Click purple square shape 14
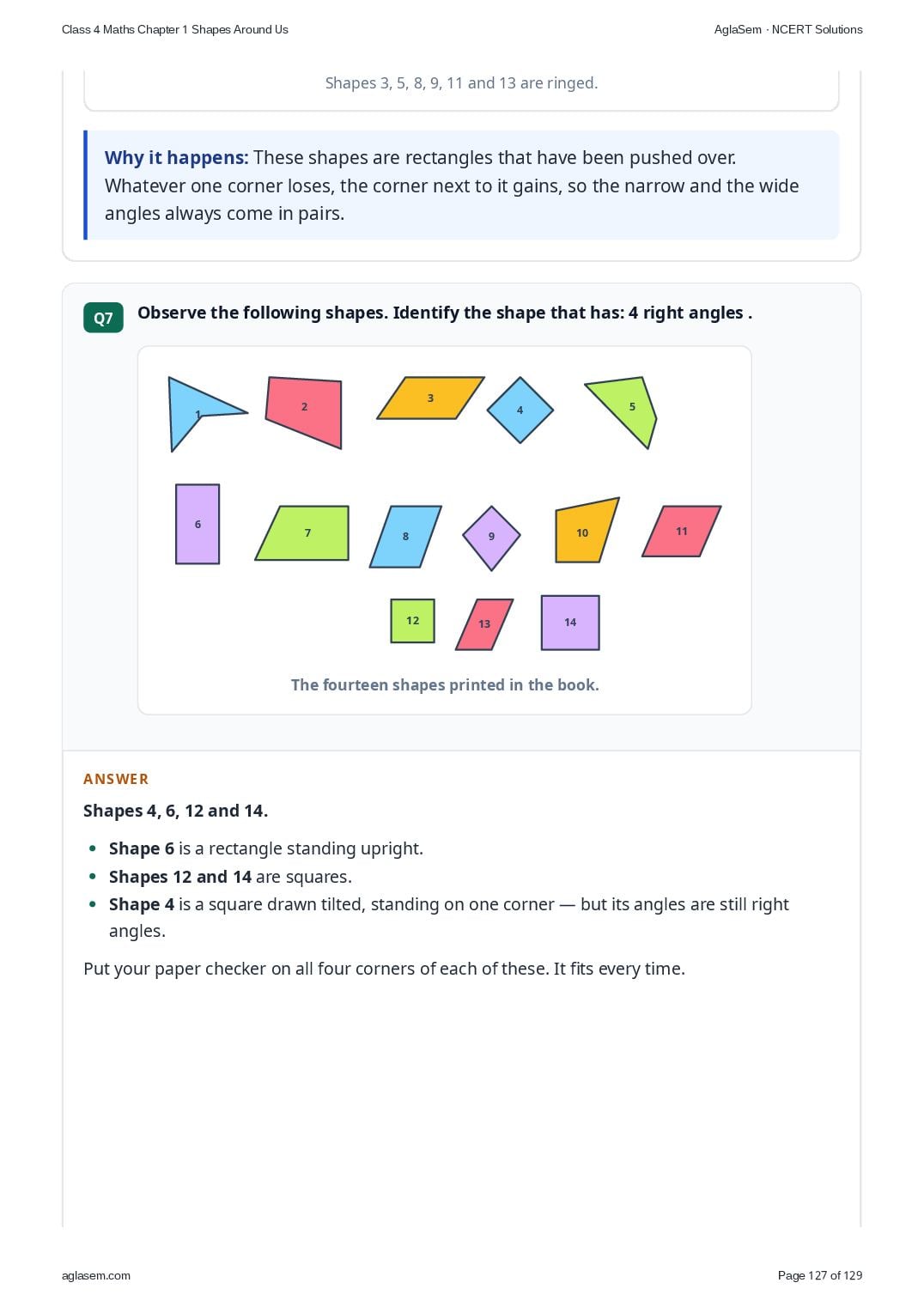Screen dimensions: 924x1307 (570, 623)
